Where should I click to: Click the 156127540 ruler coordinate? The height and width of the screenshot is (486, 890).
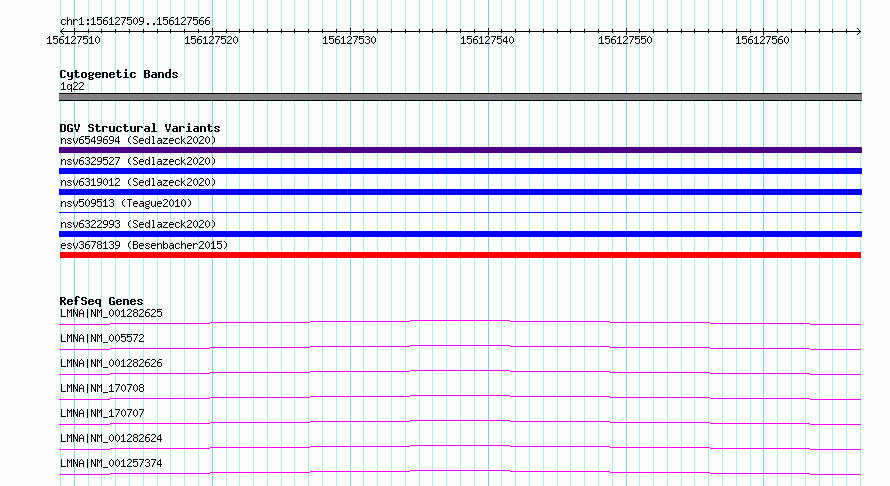point(487,40)
